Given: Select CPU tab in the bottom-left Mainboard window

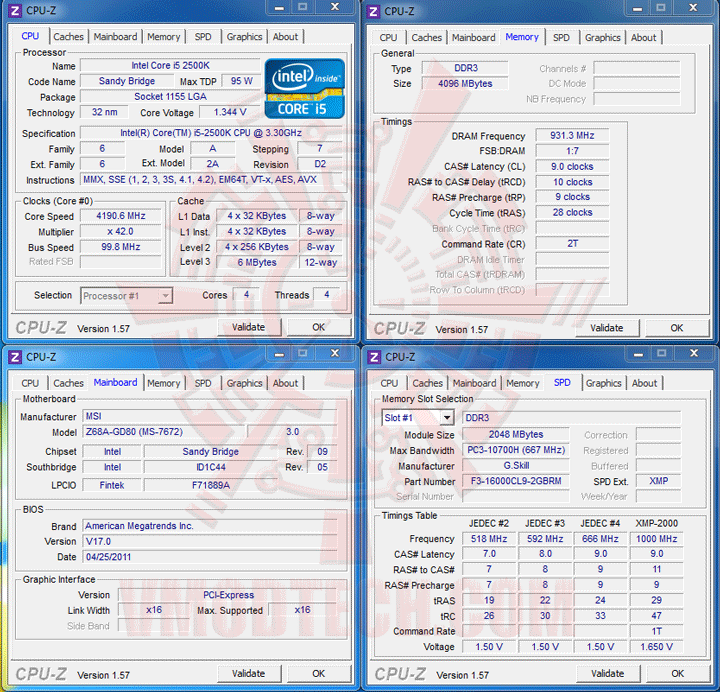Looking at the screenshot, I should tap(30, 383).
